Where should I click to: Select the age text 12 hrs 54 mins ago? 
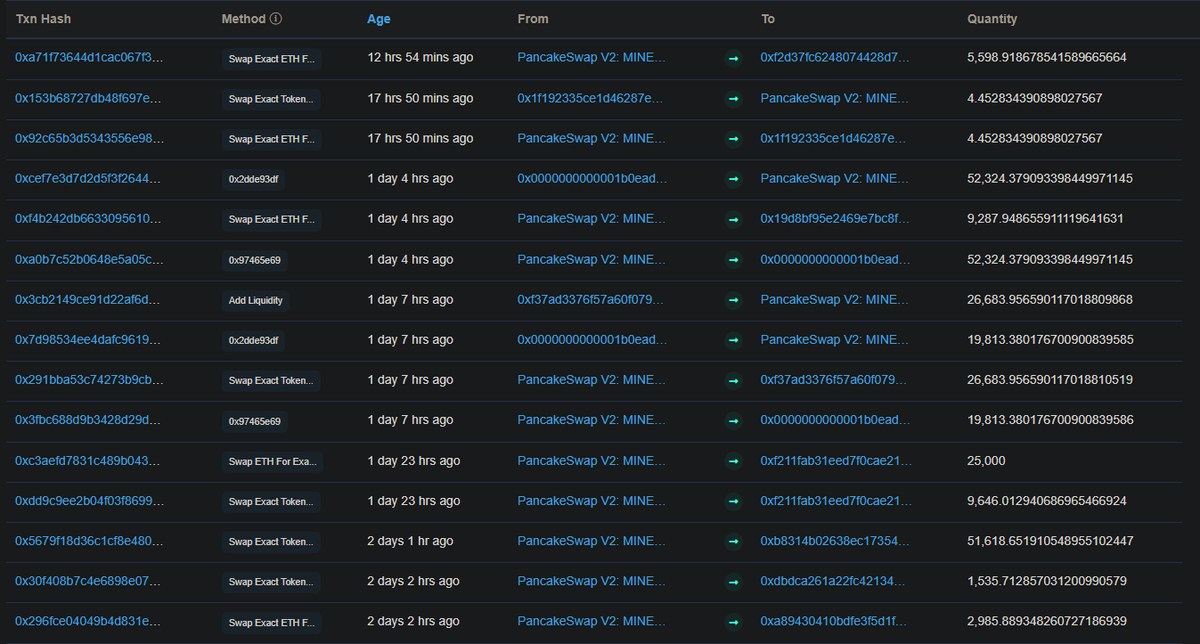click(x=420, y=58)
